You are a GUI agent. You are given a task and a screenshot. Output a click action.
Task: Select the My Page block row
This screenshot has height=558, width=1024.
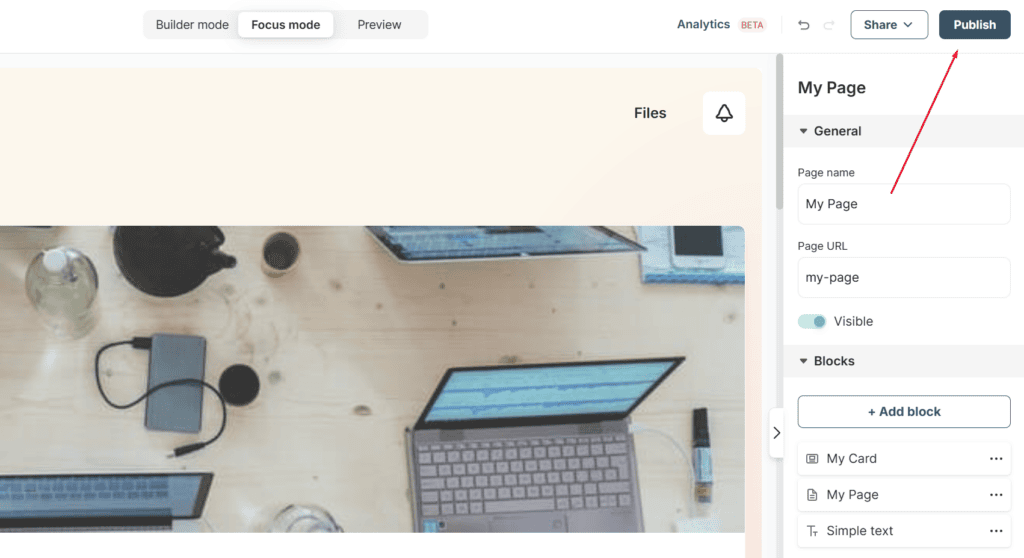pos(904,495)
